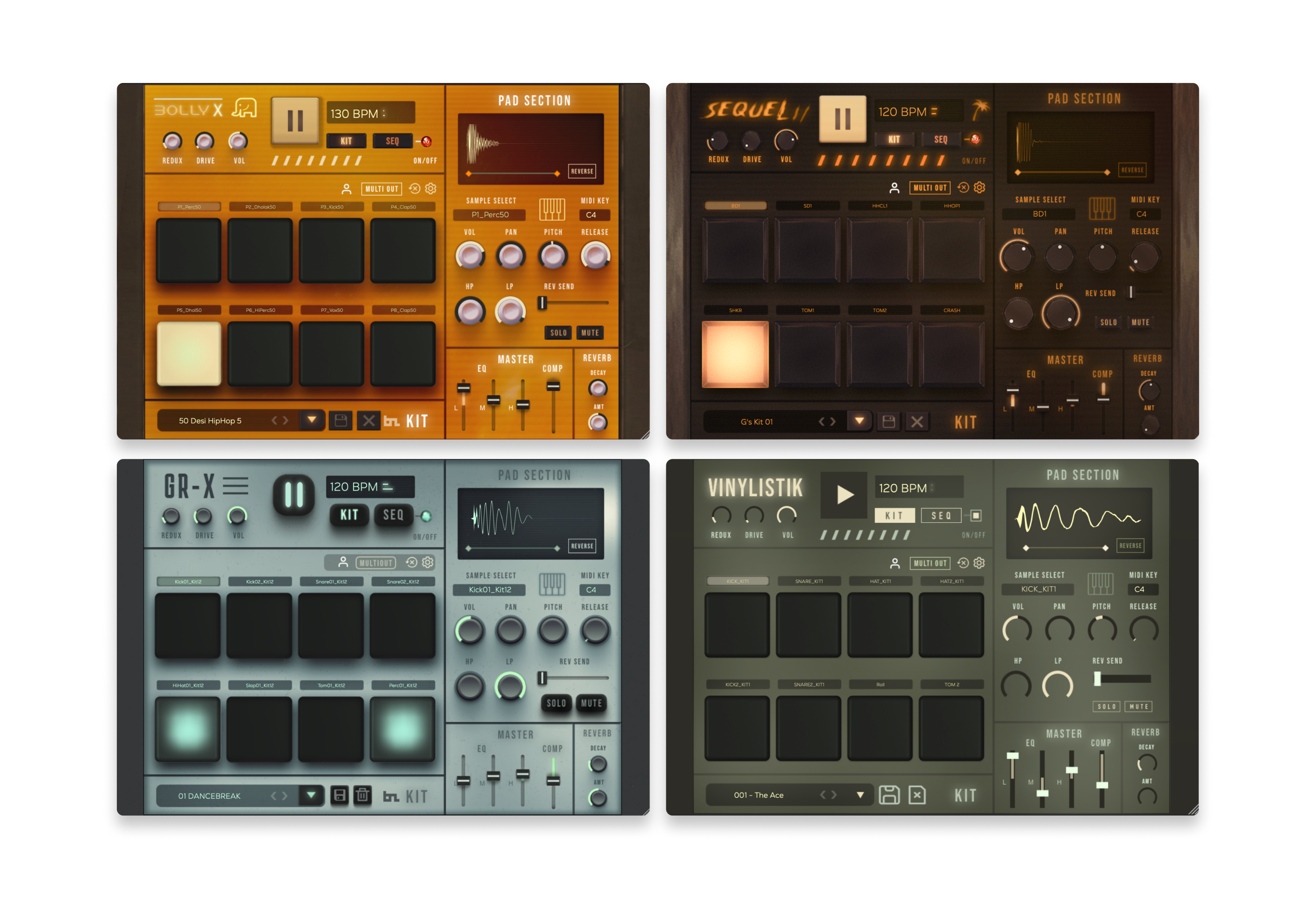1316x899 pixels.
Task: Click the piano keys icon in BollyX
Action: point(552,209)
